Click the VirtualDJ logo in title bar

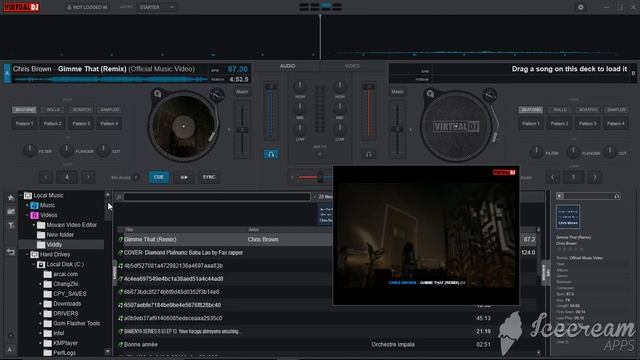tap(21, 7)
